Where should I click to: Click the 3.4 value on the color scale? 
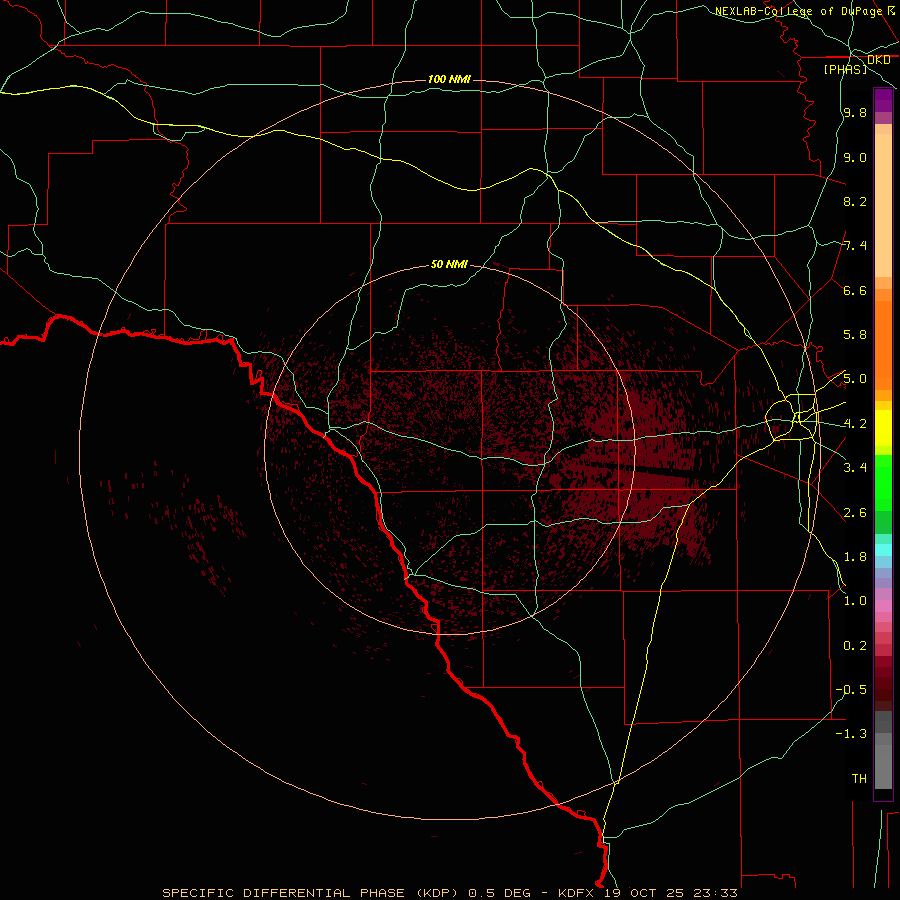(x=855, y=468)
